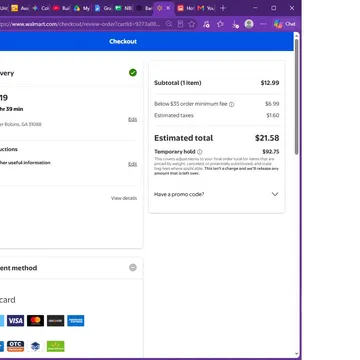
Task: Click info icon next to order minimum fee
Action: click(x=231, y=104)
